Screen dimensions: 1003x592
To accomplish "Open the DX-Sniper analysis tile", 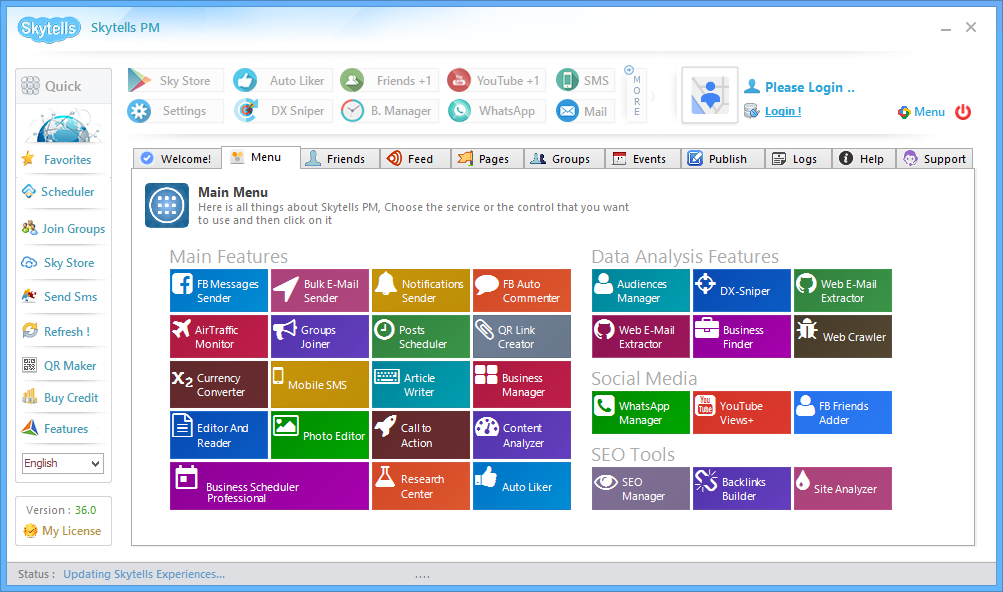I will pyautogui.click(x=742, y=291).
